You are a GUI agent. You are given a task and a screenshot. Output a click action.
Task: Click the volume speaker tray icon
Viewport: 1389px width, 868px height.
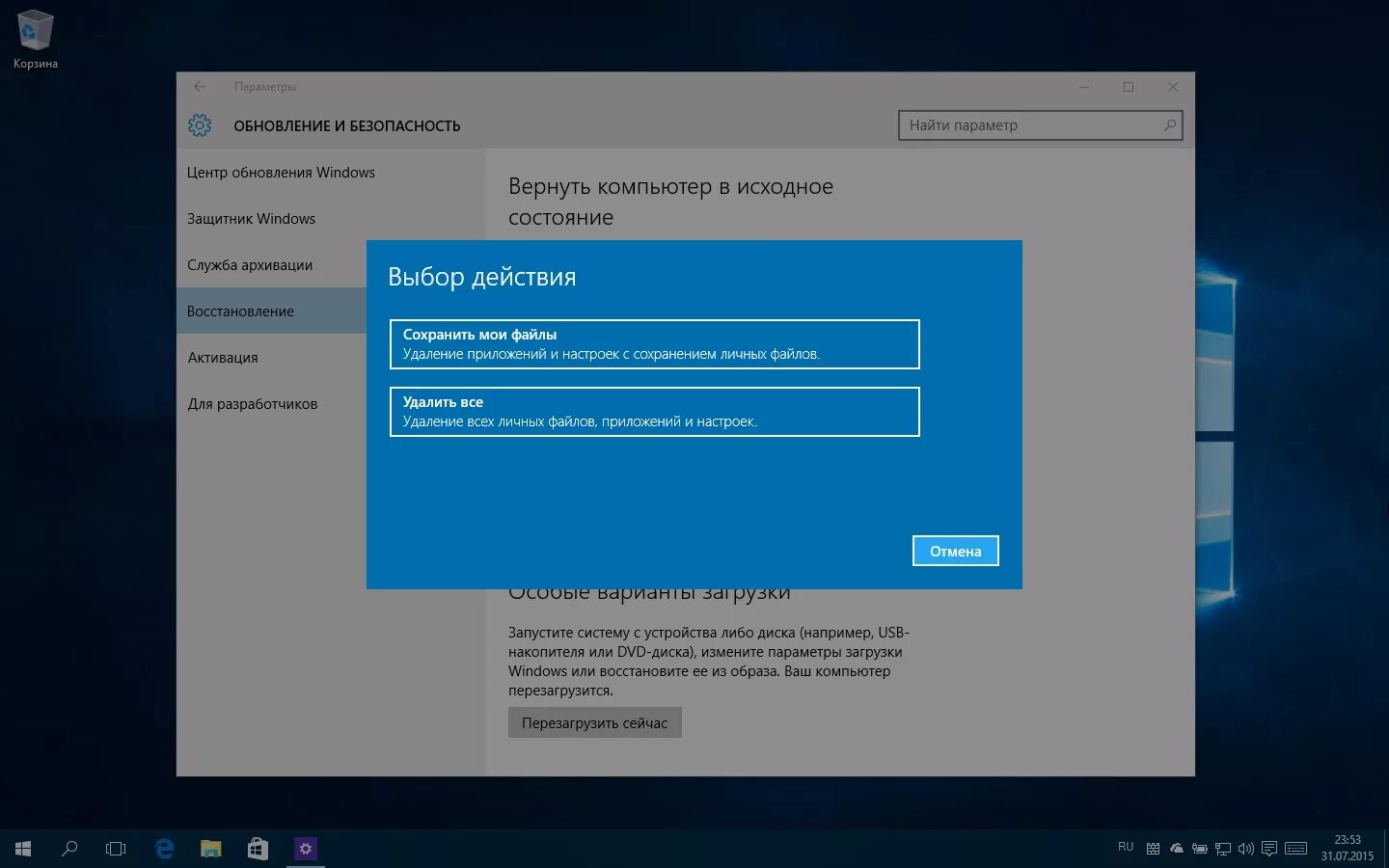coord(1246,849)
